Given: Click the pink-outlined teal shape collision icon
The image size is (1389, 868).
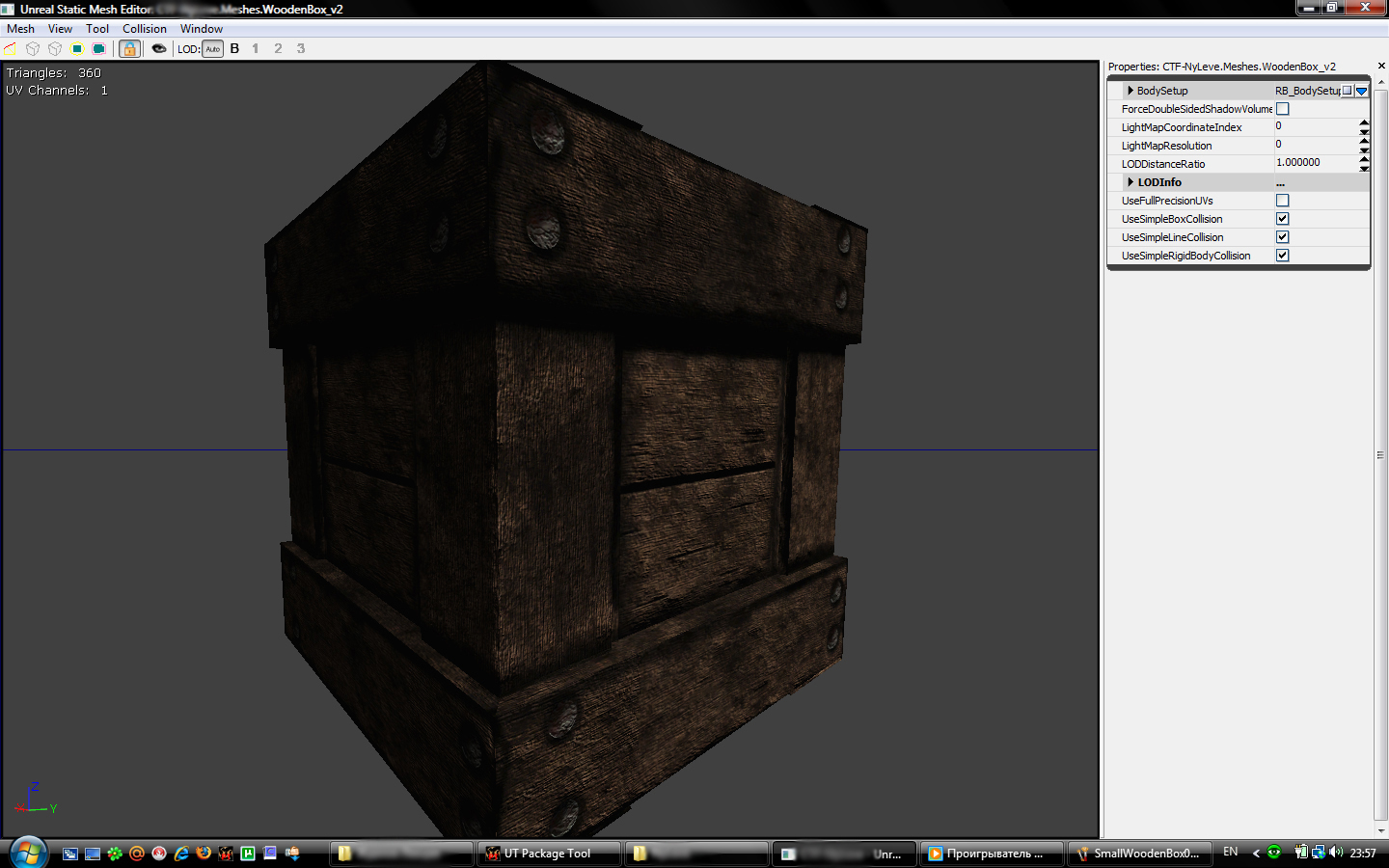Looking at the screenshot, I should click(98, 48).
